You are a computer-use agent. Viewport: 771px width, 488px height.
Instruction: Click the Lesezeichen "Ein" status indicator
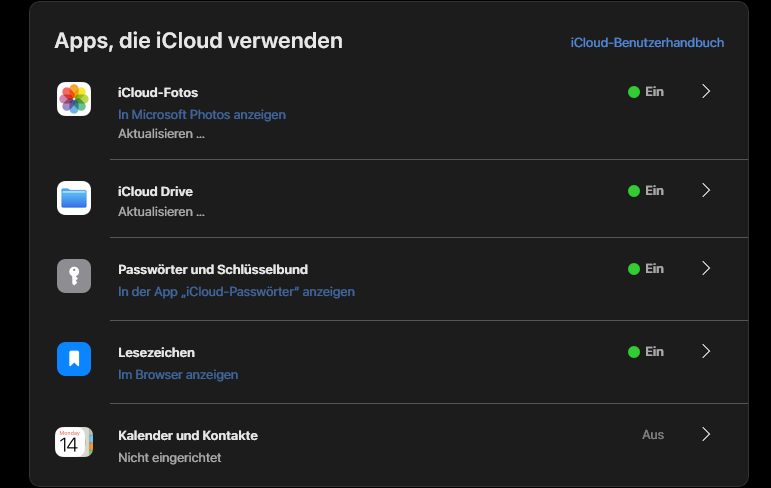tap(646, 352)
